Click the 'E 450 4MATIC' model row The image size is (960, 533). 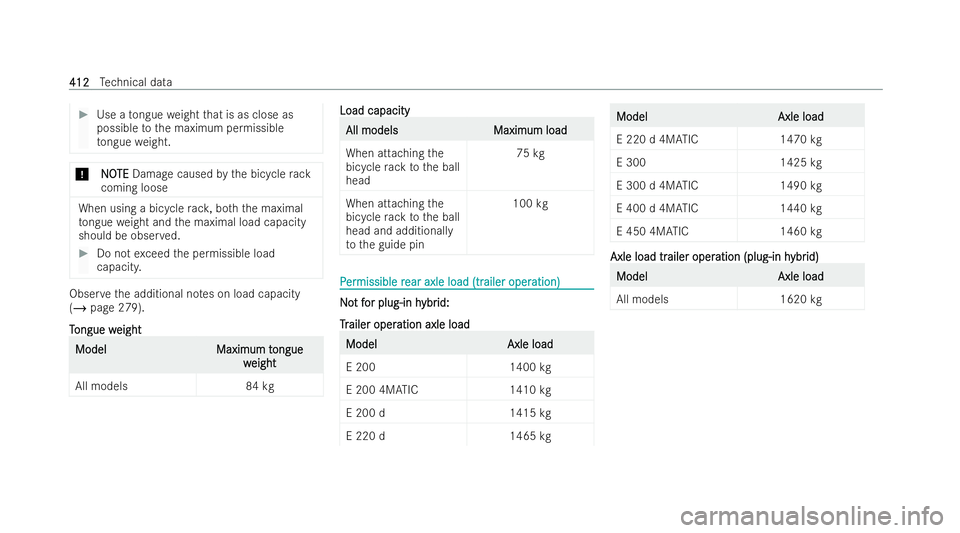coord(737,231)
